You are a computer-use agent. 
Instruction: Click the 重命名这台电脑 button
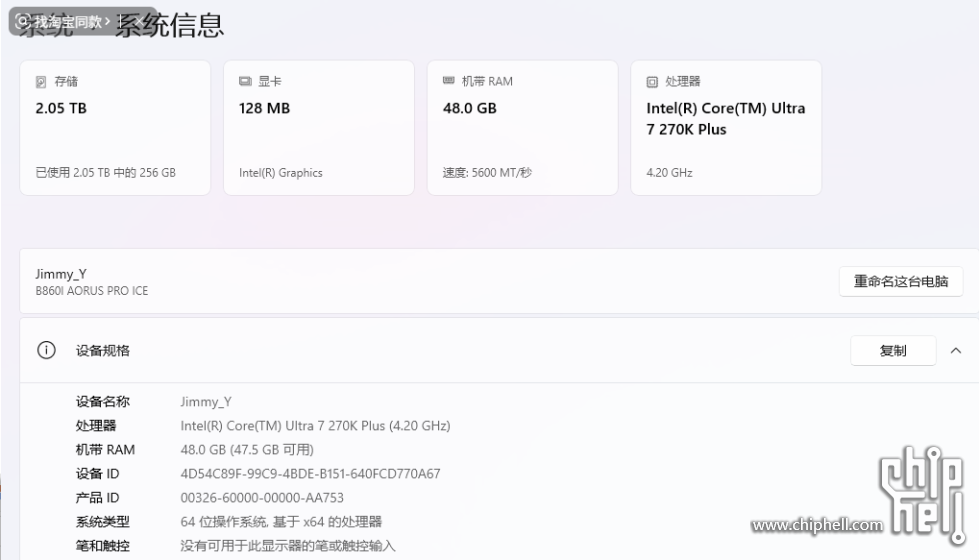pos(900,282)
